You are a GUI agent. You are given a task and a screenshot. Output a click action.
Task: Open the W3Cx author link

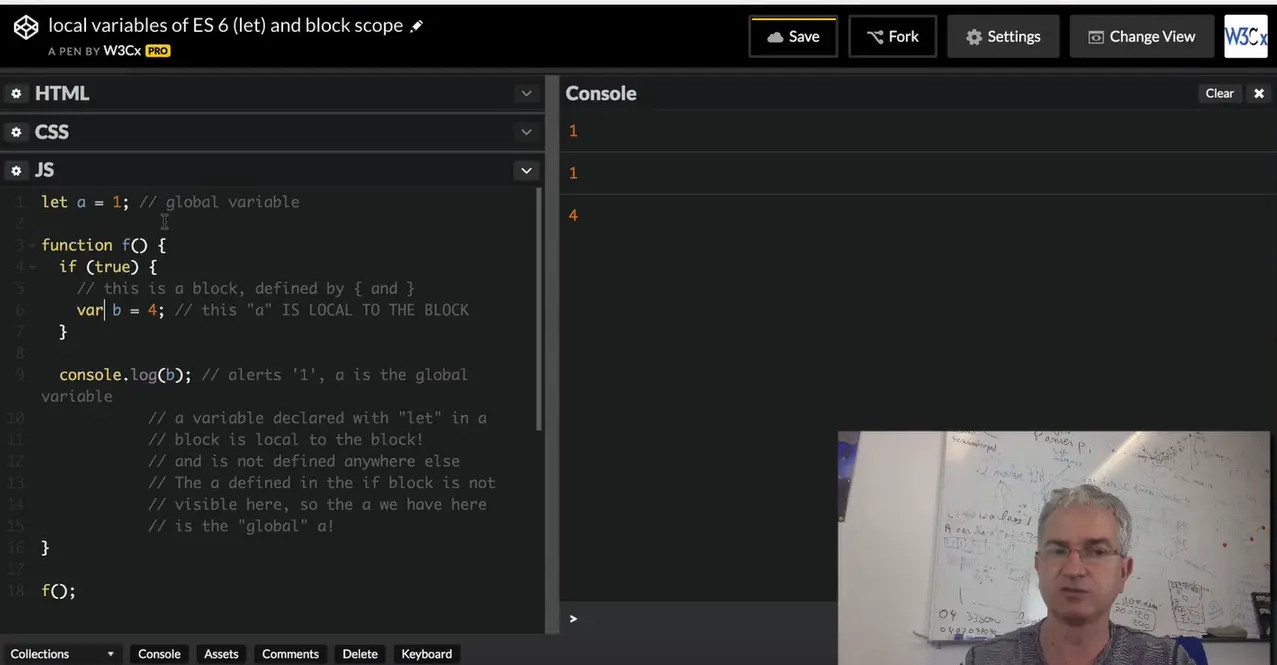(x=122, y=50)
